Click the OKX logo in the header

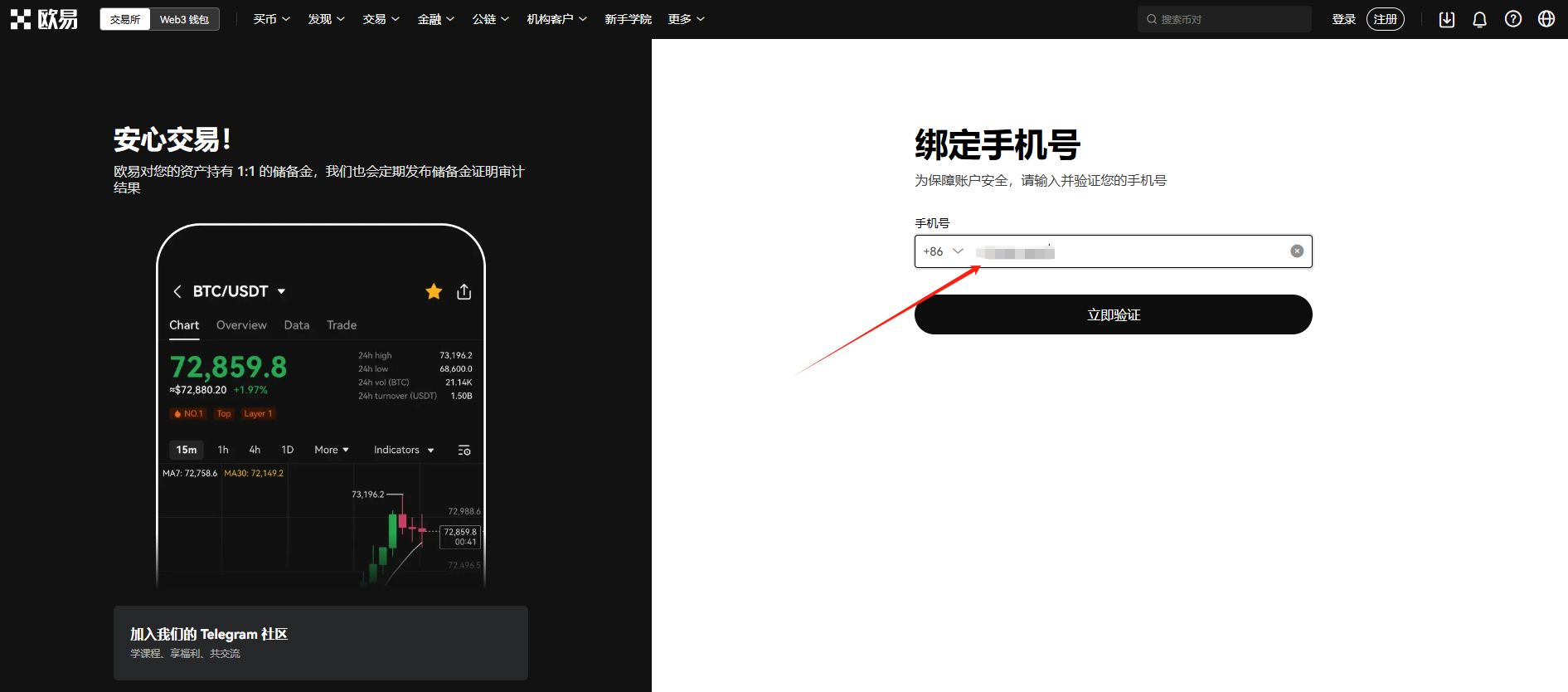[44, 19]
